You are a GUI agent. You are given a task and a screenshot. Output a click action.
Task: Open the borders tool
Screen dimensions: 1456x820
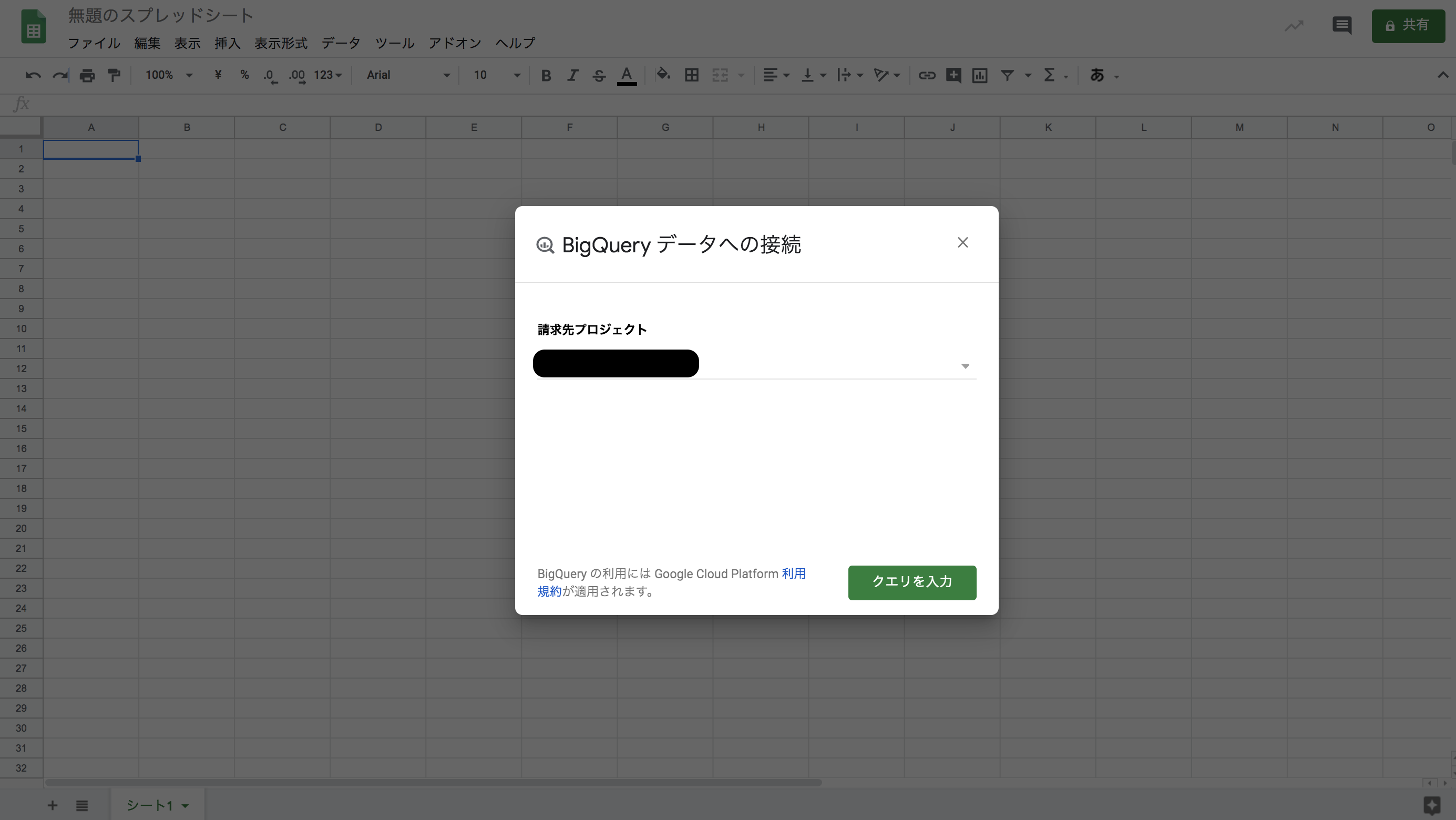(x=691, y=75)
